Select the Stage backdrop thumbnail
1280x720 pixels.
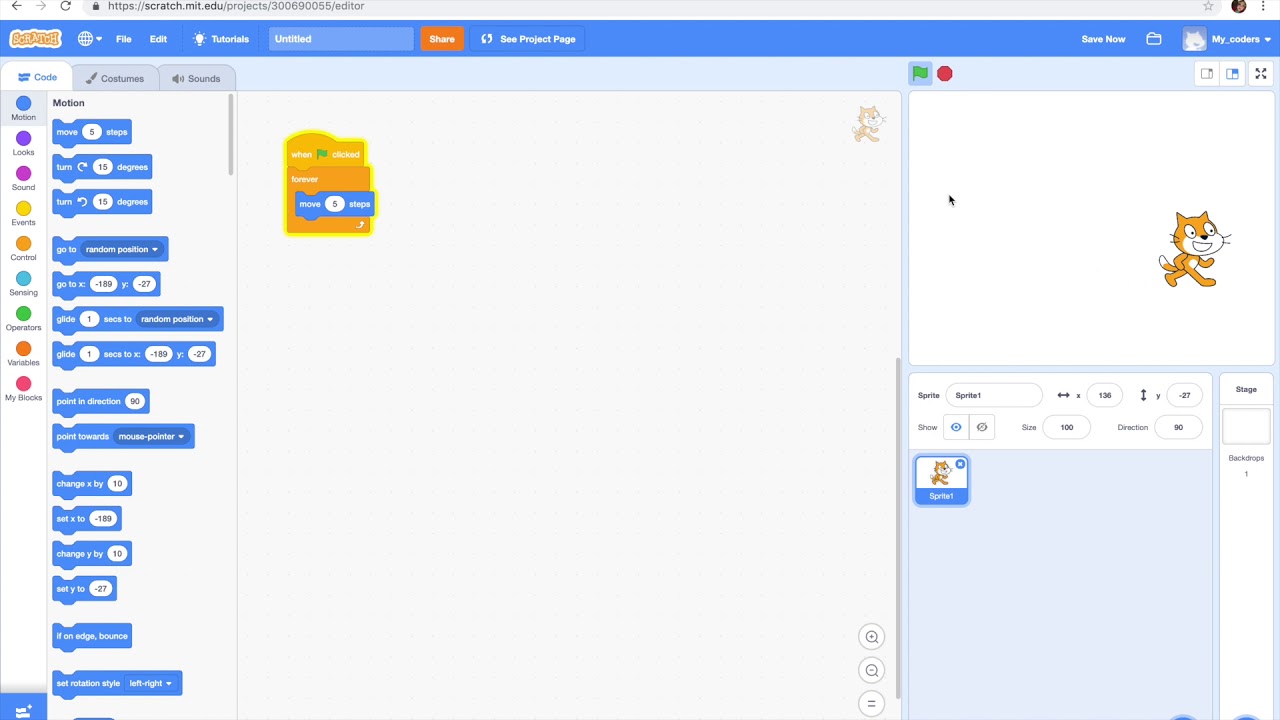[1246, 427]
